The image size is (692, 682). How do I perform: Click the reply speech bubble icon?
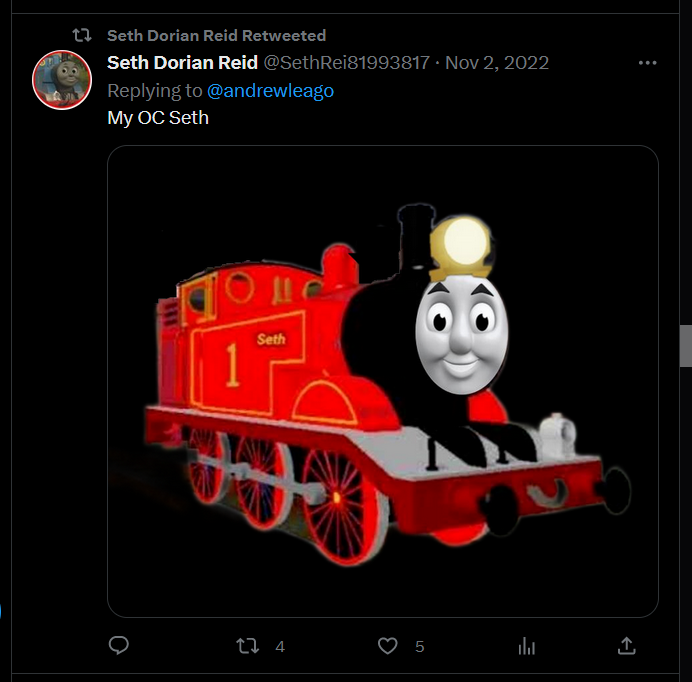click(x=119, y=645)
